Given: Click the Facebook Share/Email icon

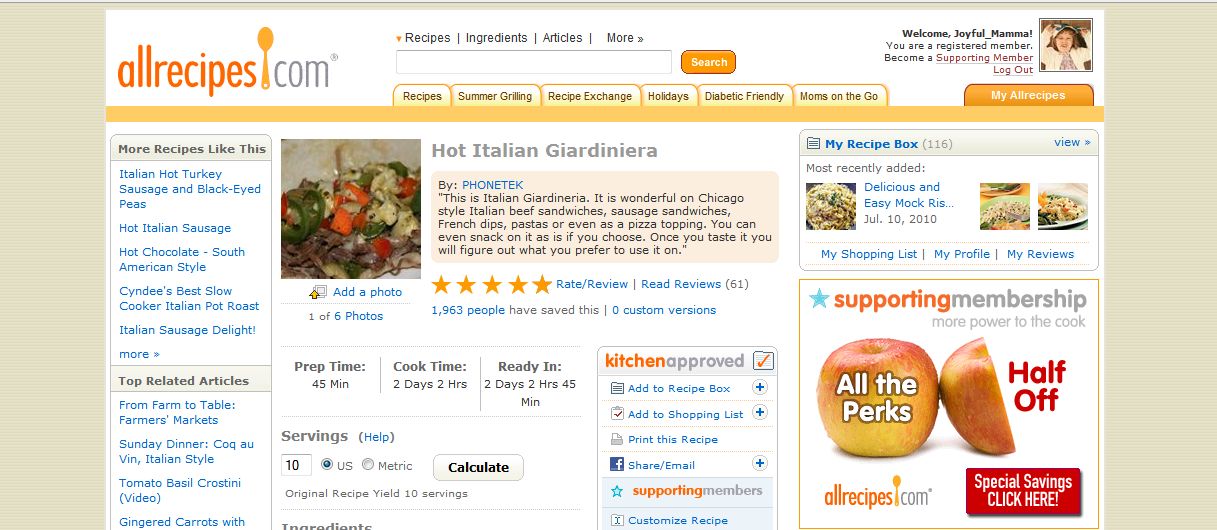Looking at the screenshot, I should coord(617,465).
